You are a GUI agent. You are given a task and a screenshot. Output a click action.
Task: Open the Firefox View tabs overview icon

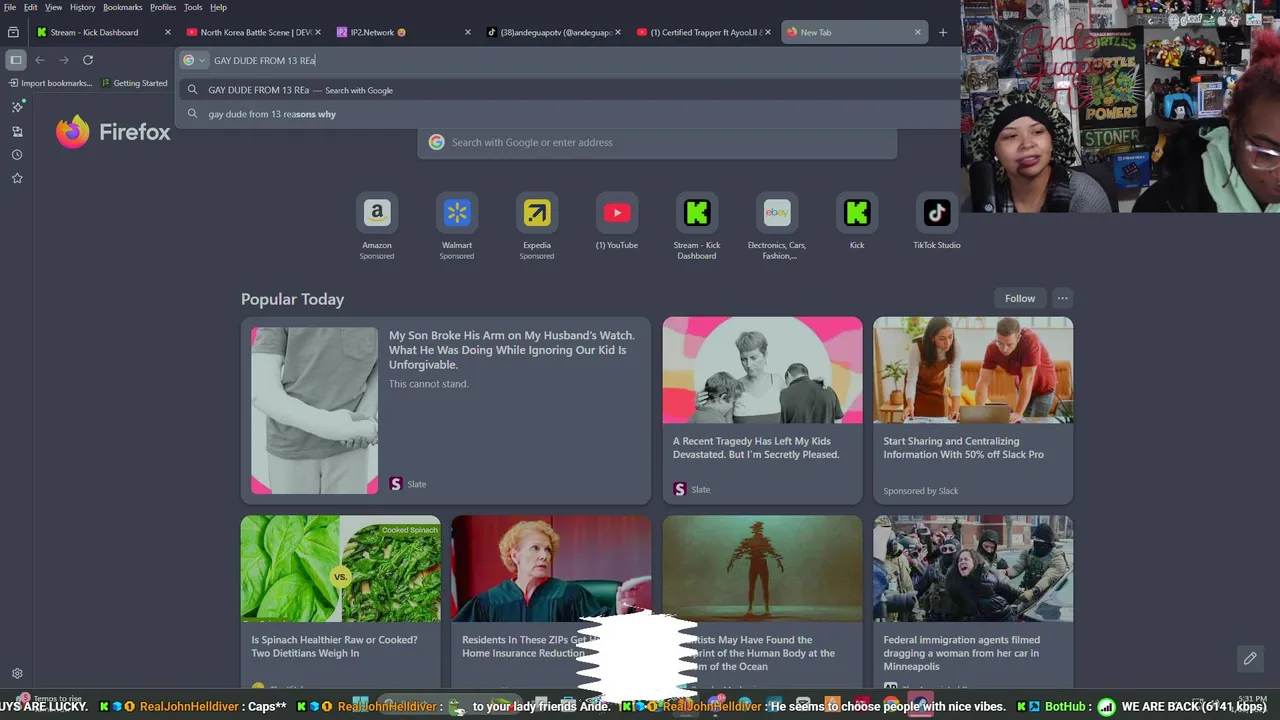tap(13, 32)
